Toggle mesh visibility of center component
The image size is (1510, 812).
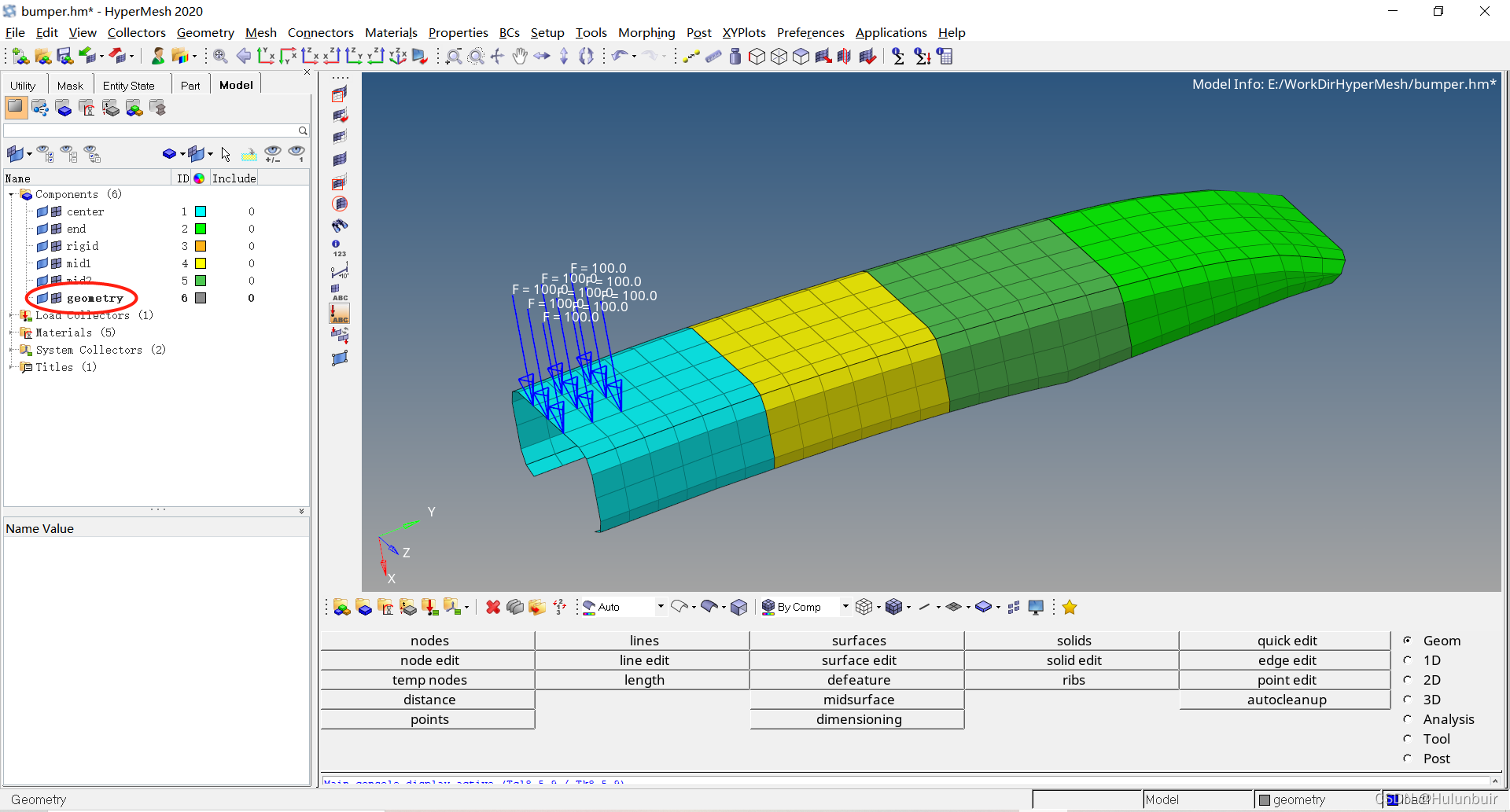click(x=57, y=211)
